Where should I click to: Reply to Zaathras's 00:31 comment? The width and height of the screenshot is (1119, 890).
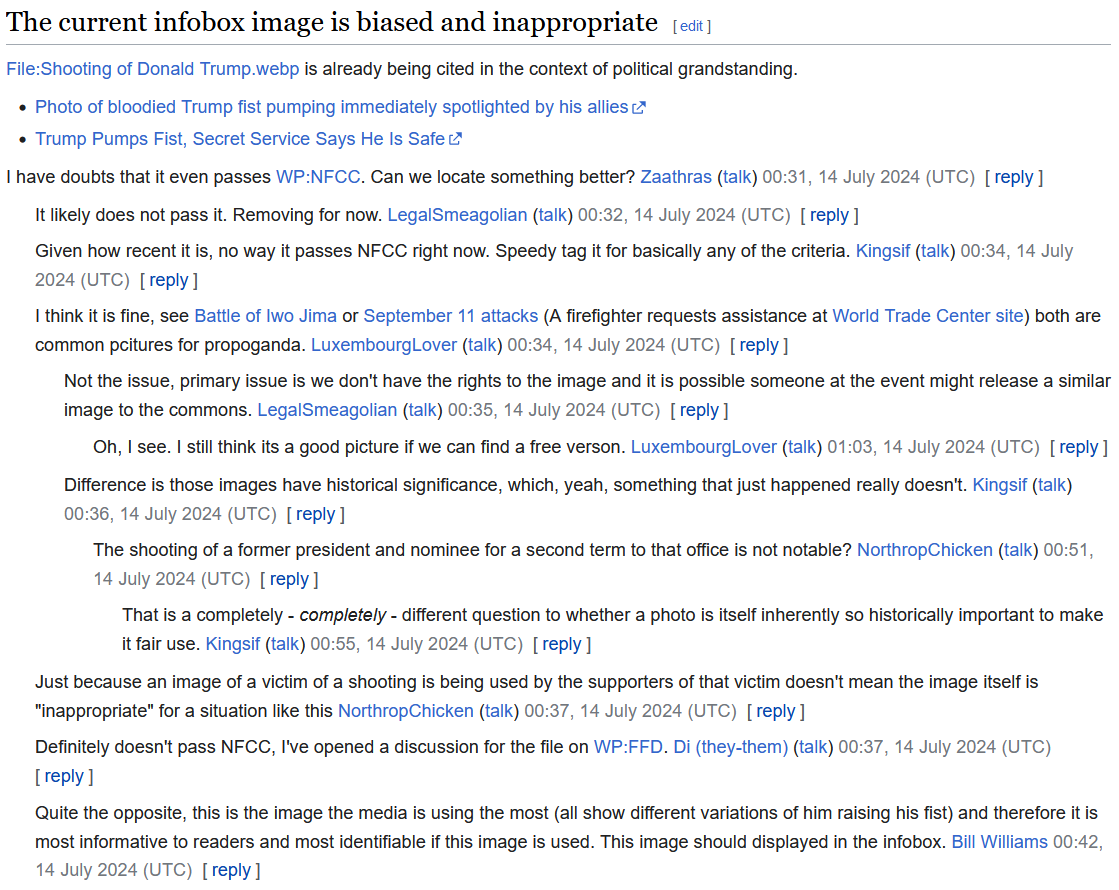(1013, 177)
